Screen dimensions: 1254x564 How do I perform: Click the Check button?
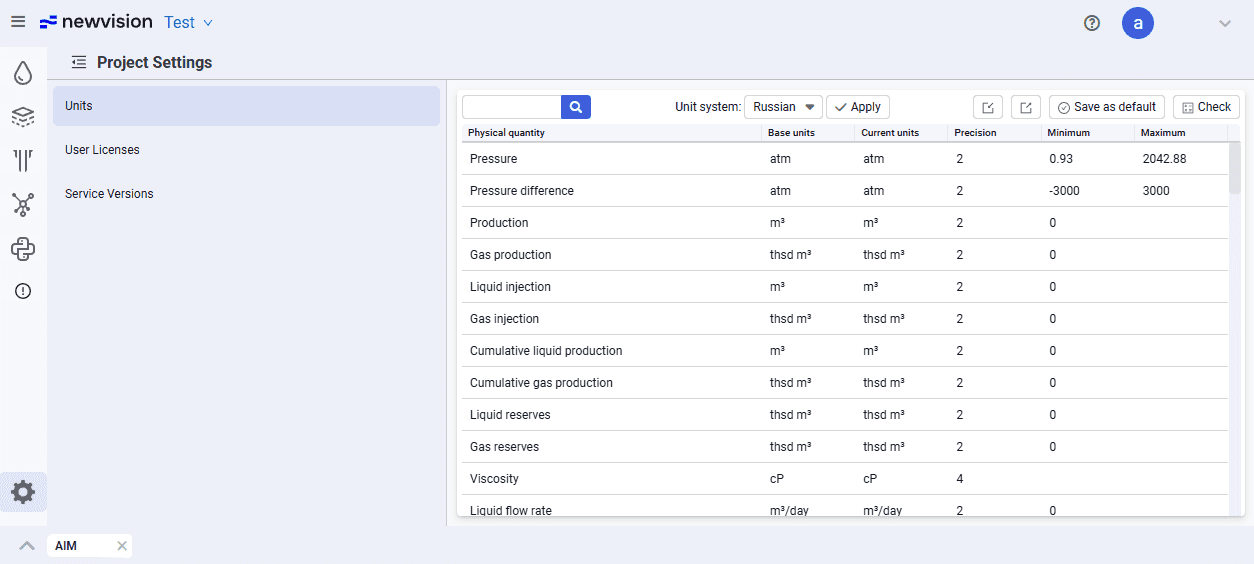(1206, 107)
